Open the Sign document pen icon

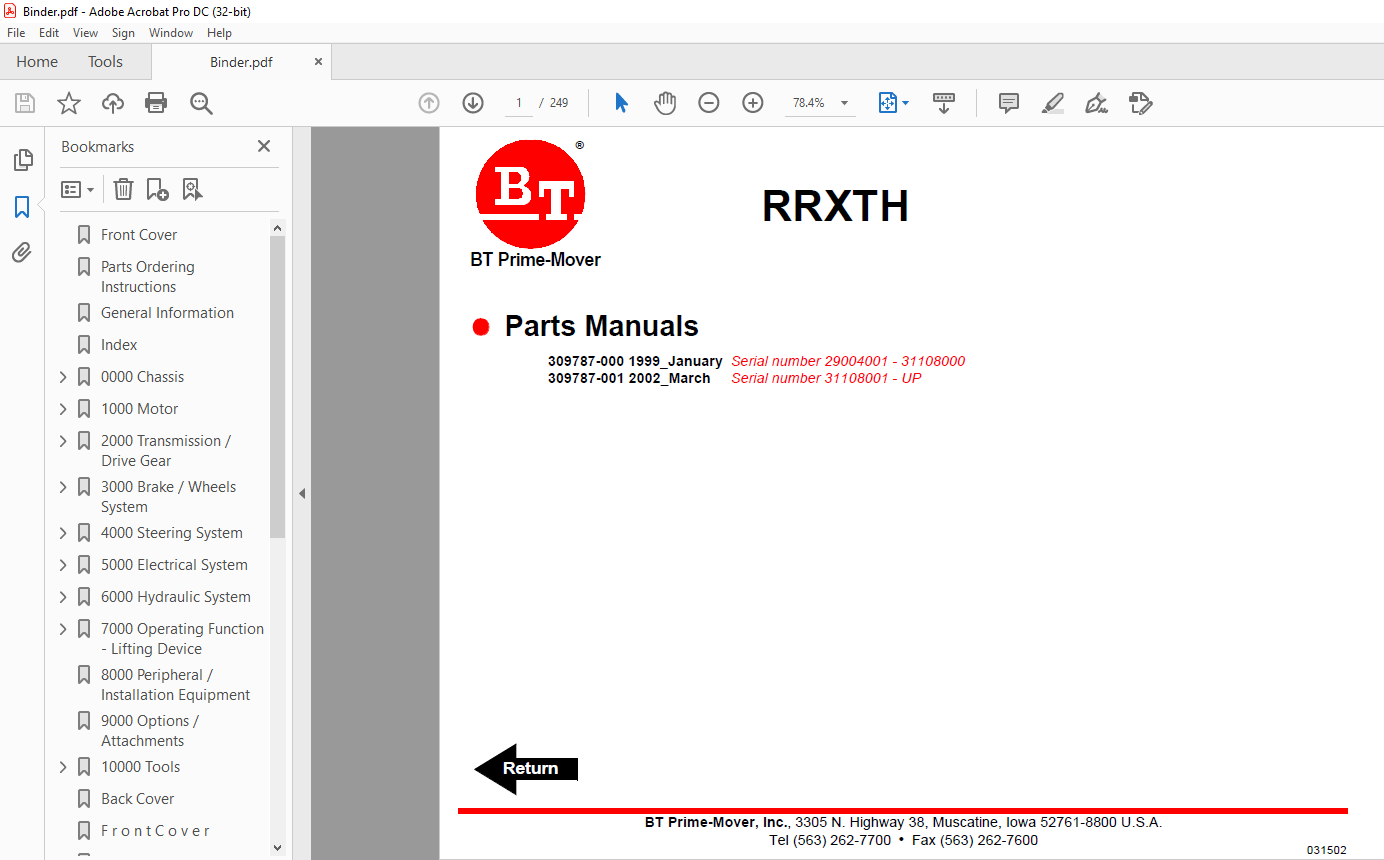pyautogui.click(x=1096, y=103)
